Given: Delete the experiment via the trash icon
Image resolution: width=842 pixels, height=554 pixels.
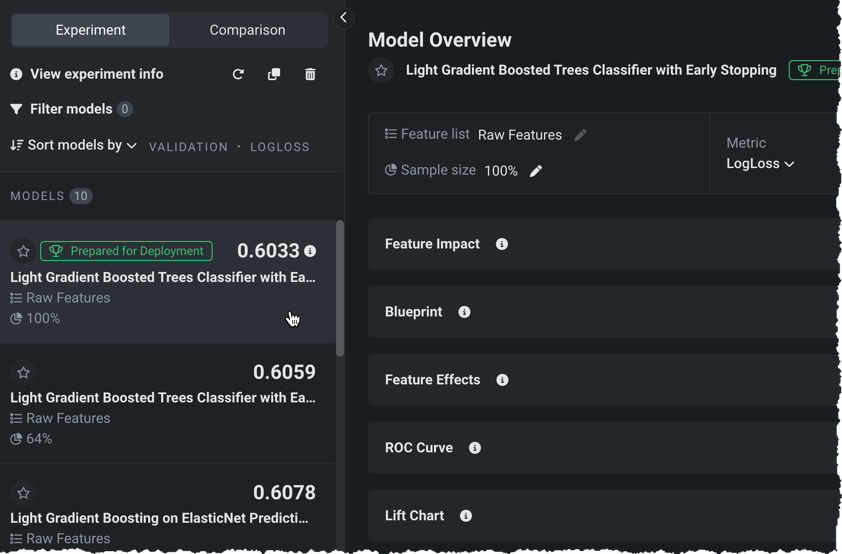Looking at the screenshot, I should [x=310, y=74].
